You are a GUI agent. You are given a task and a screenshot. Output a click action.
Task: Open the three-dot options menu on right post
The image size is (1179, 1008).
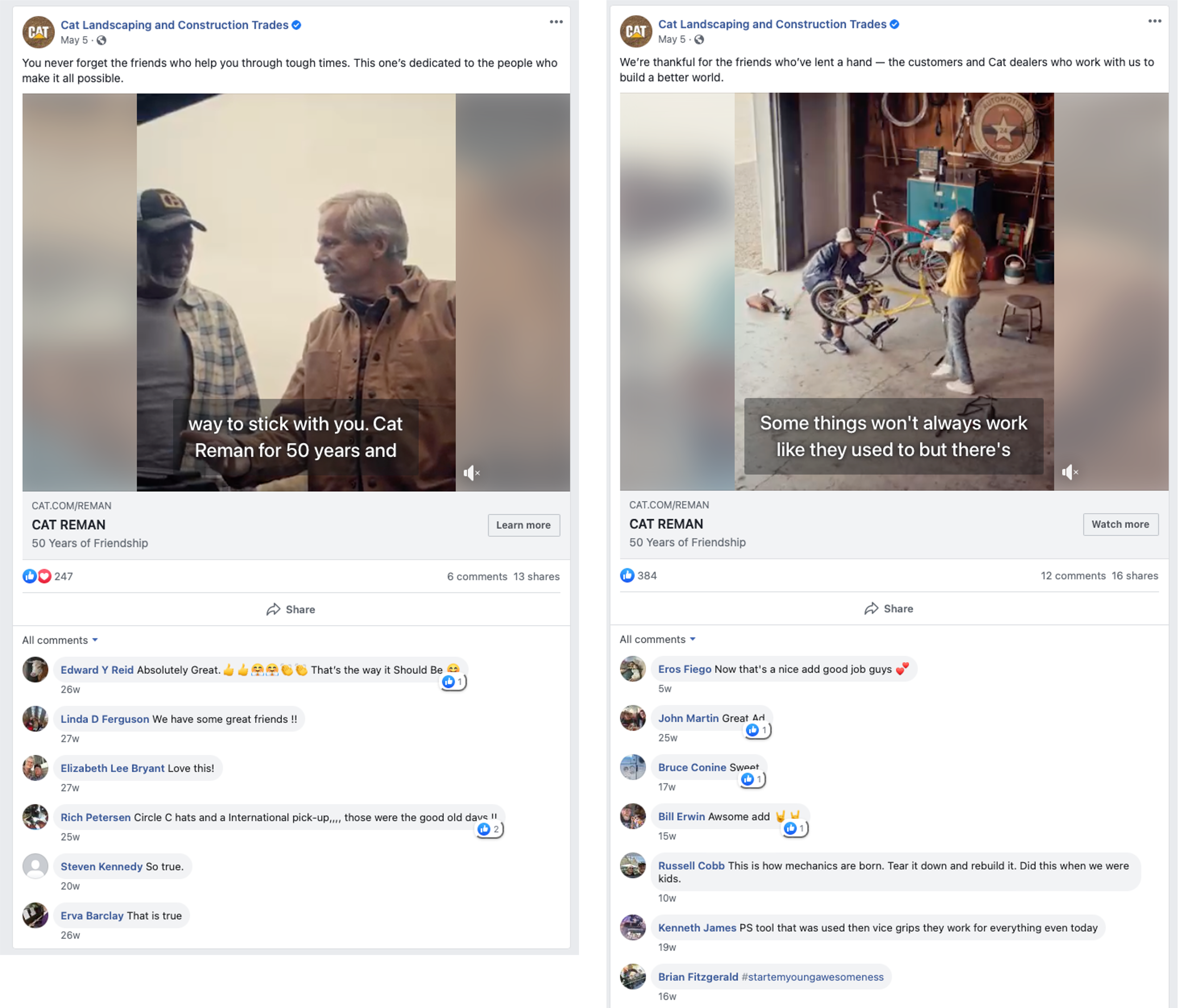[x=1154, y=21]
